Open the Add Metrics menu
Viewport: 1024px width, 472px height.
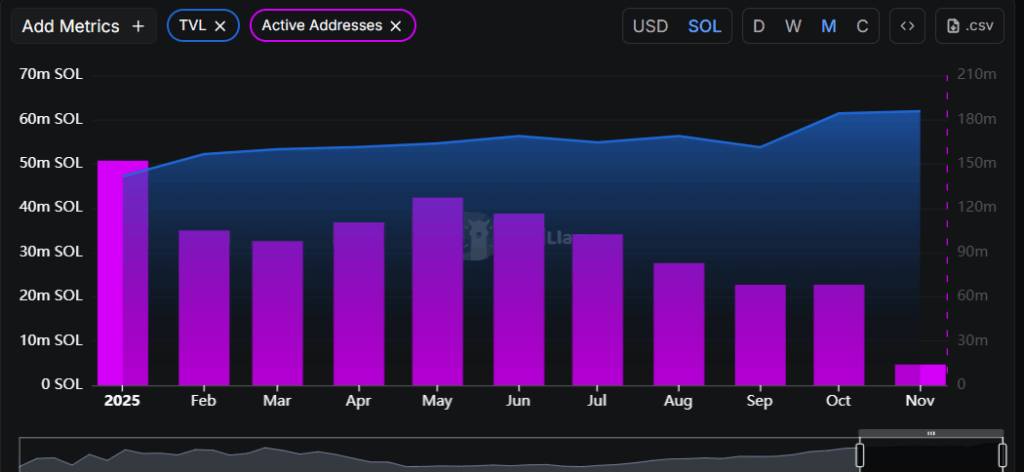[x=83, y=26]
